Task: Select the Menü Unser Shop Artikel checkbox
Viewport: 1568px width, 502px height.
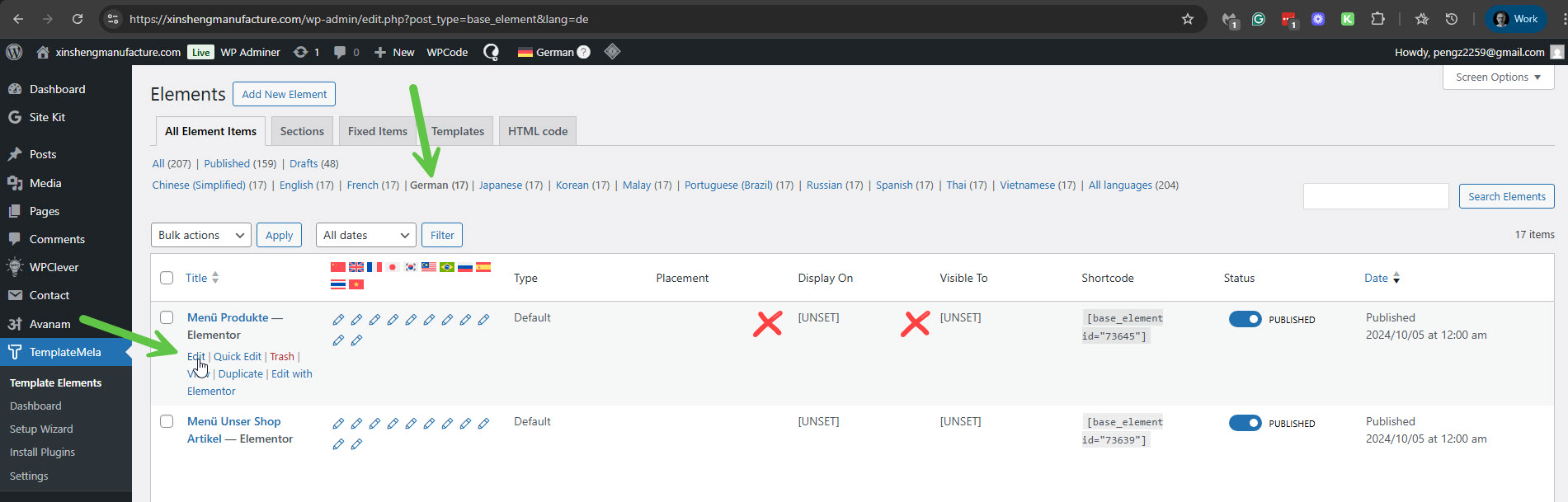Action: point(167,421)
